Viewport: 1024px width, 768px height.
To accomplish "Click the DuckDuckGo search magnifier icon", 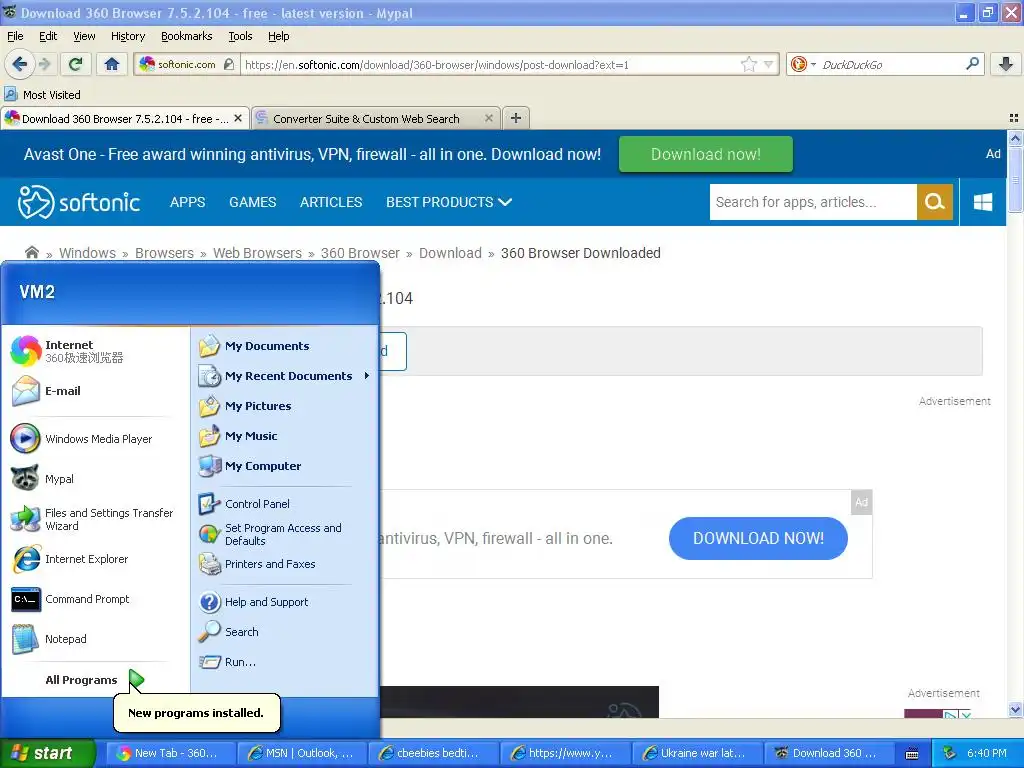I will (972, 64).
